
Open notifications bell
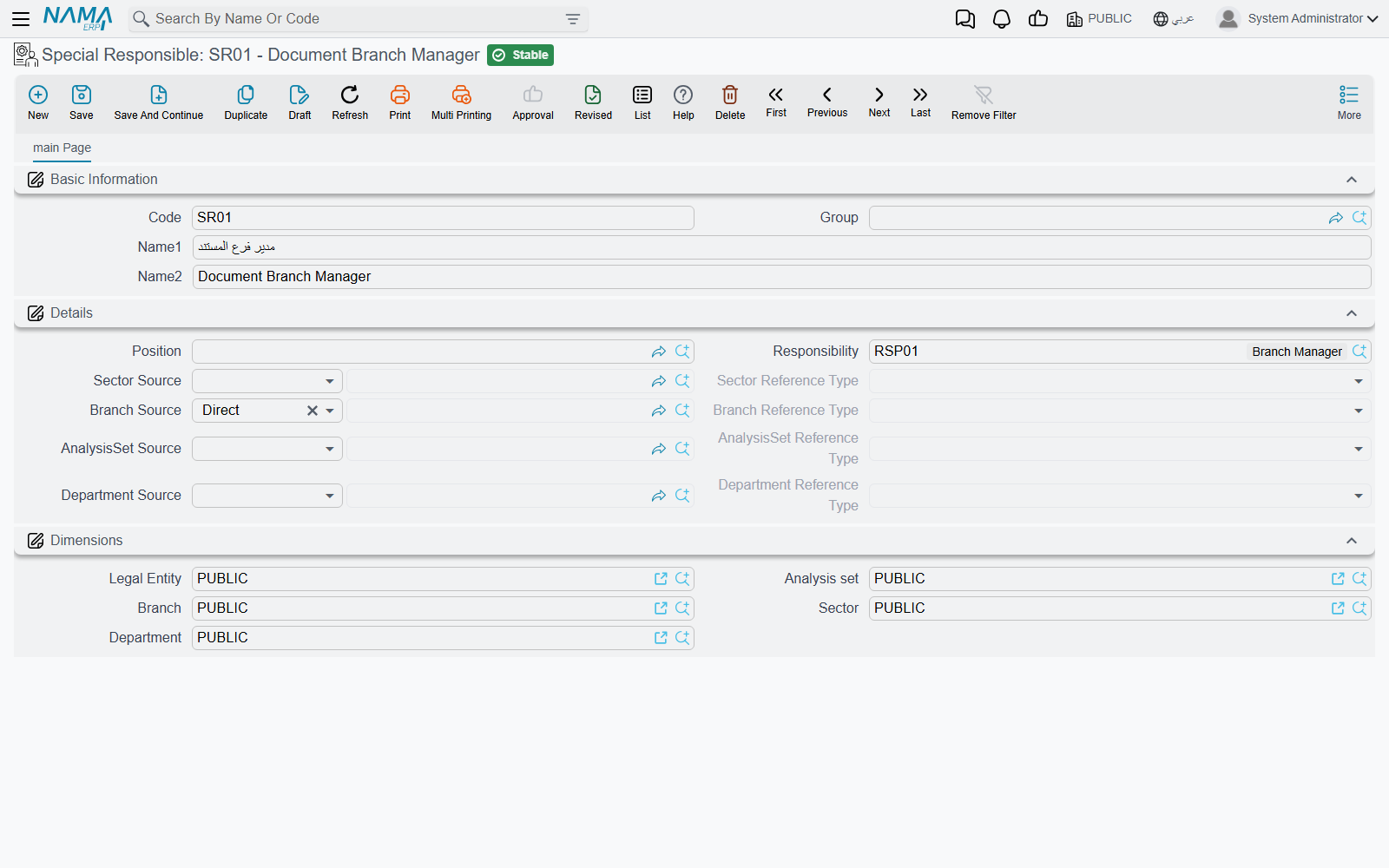[1002, 19]
